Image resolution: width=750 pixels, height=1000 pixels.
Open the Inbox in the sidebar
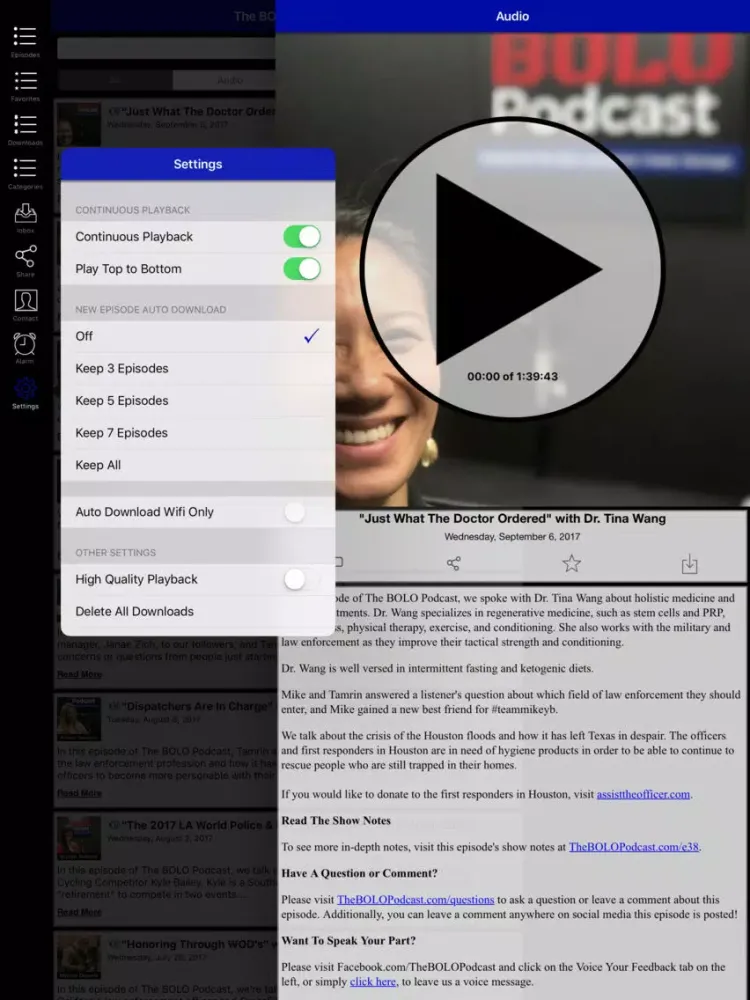pos(25,217)
